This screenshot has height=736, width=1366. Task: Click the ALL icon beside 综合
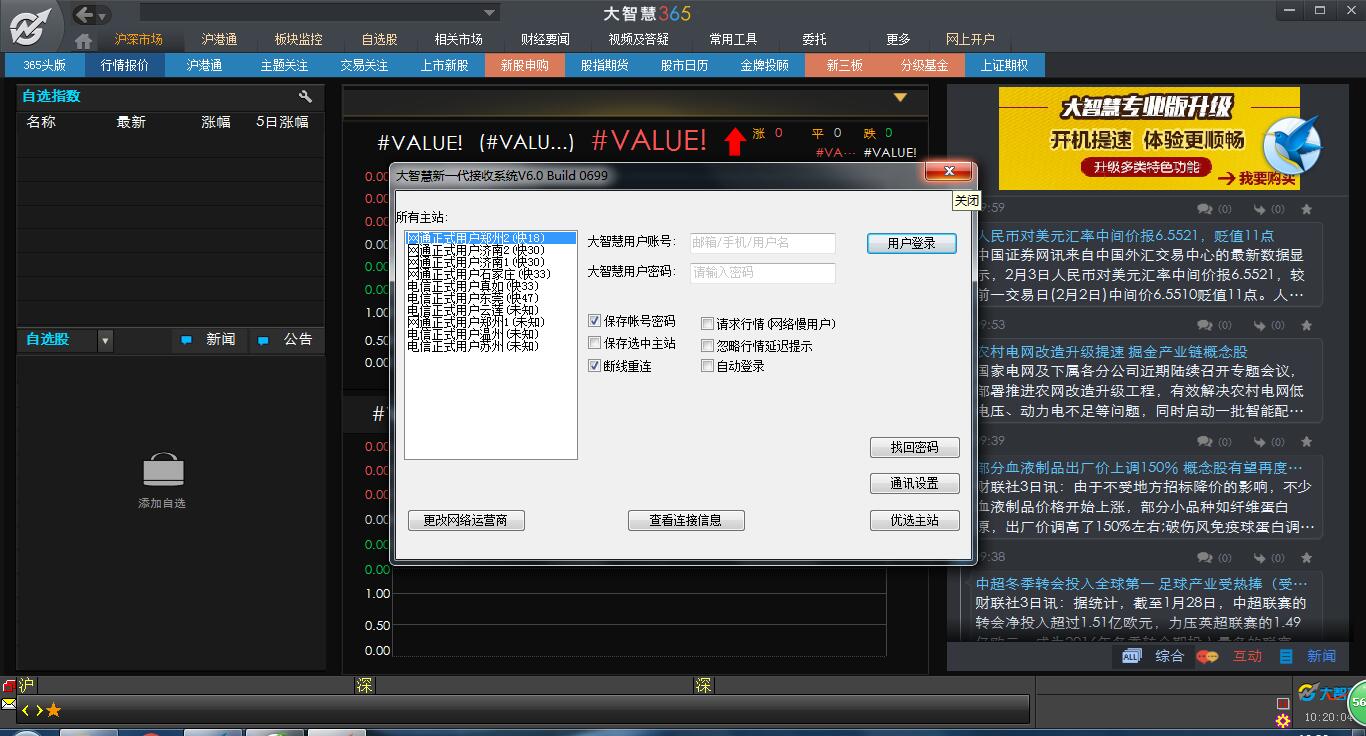pyautogui.click(x=1131, y=656)
